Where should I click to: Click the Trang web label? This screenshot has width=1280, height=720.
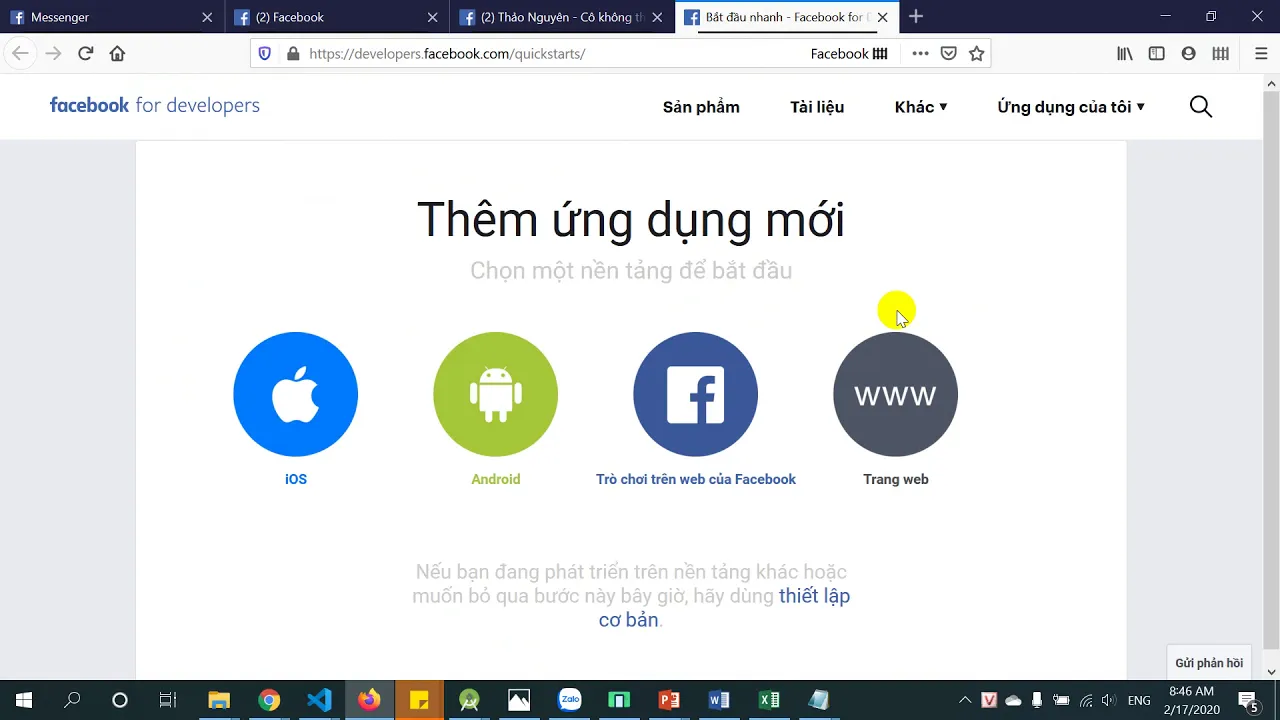click(x=896, y=479)
